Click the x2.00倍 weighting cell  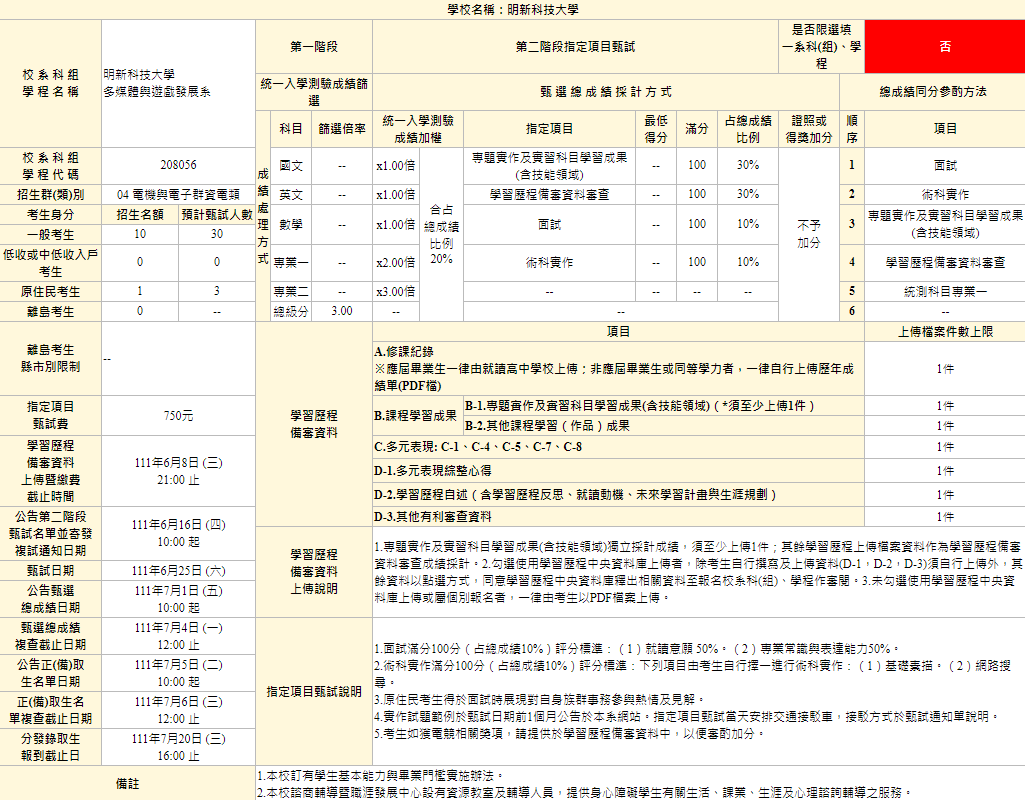[395, 263]
